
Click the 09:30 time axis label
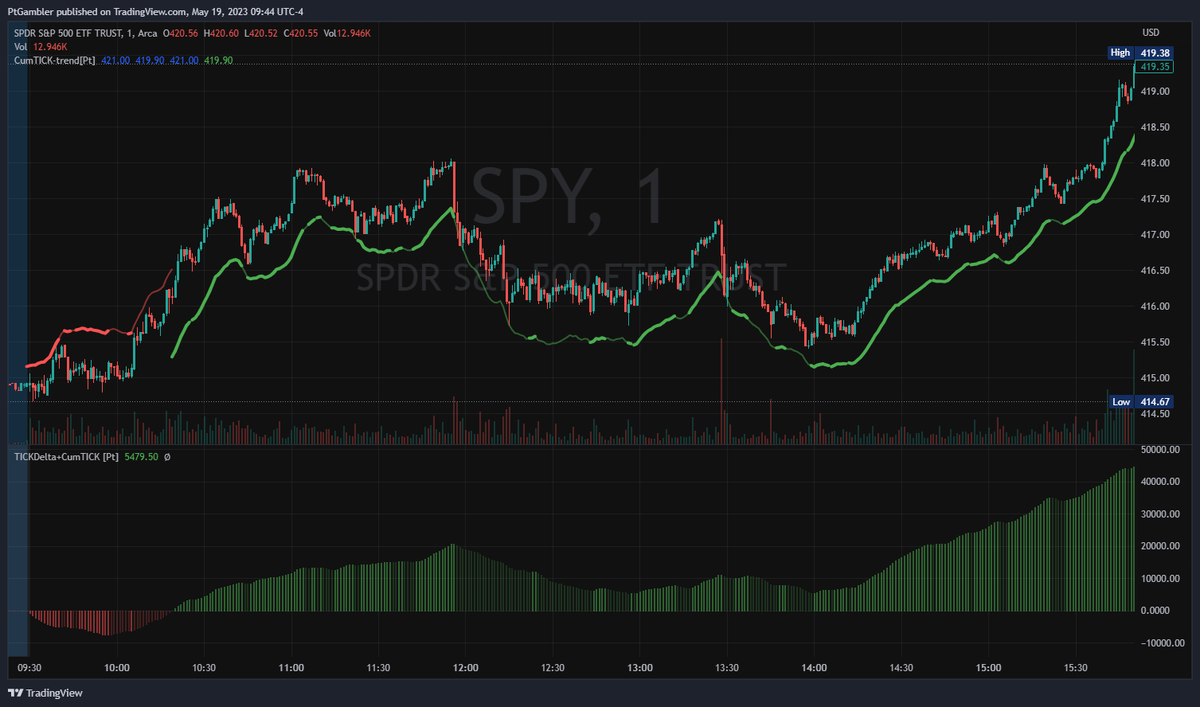pos(30,667)
